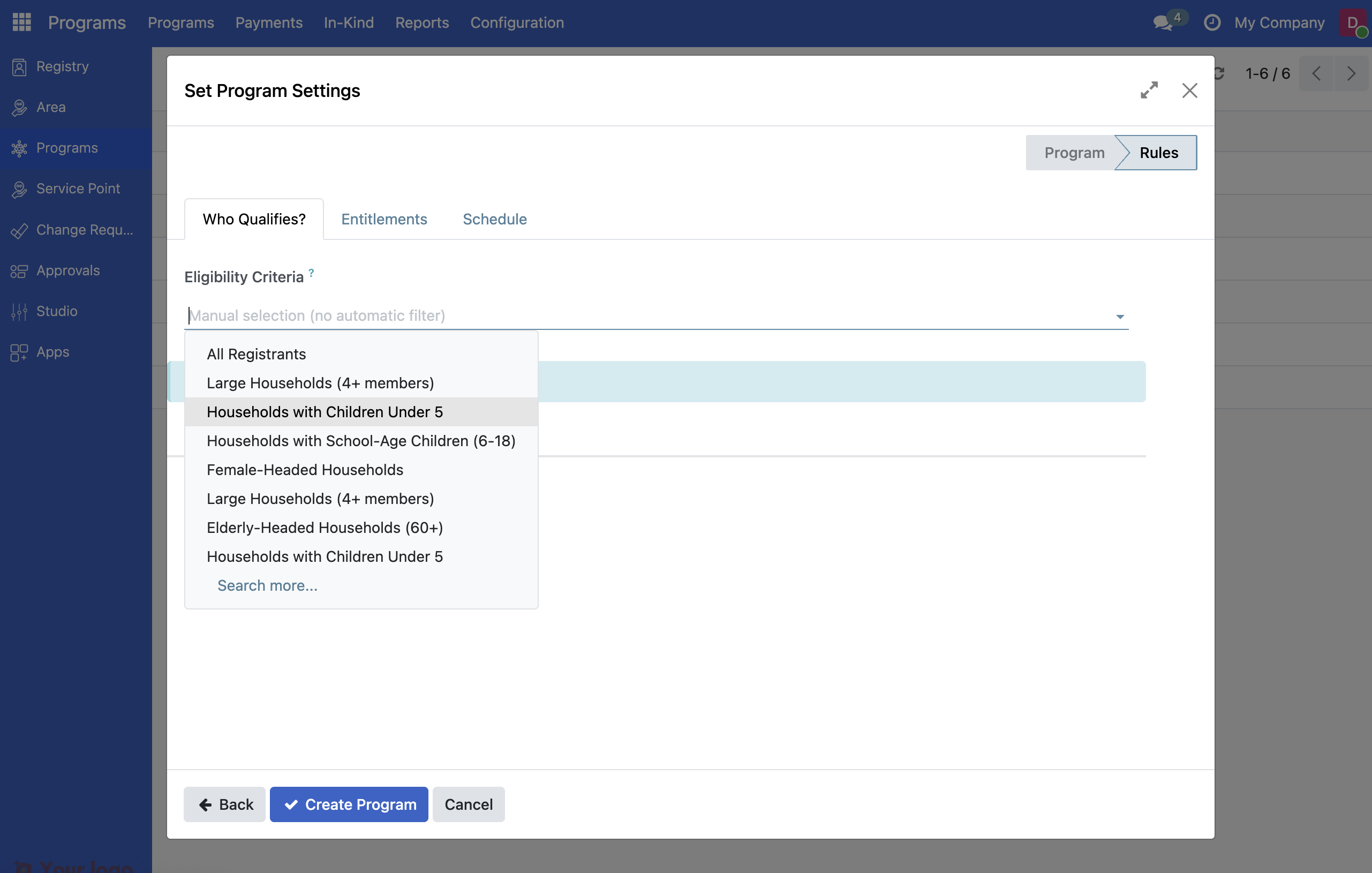
Task: Go to the next record with the pagination arrow
Action: (1352, 73)
